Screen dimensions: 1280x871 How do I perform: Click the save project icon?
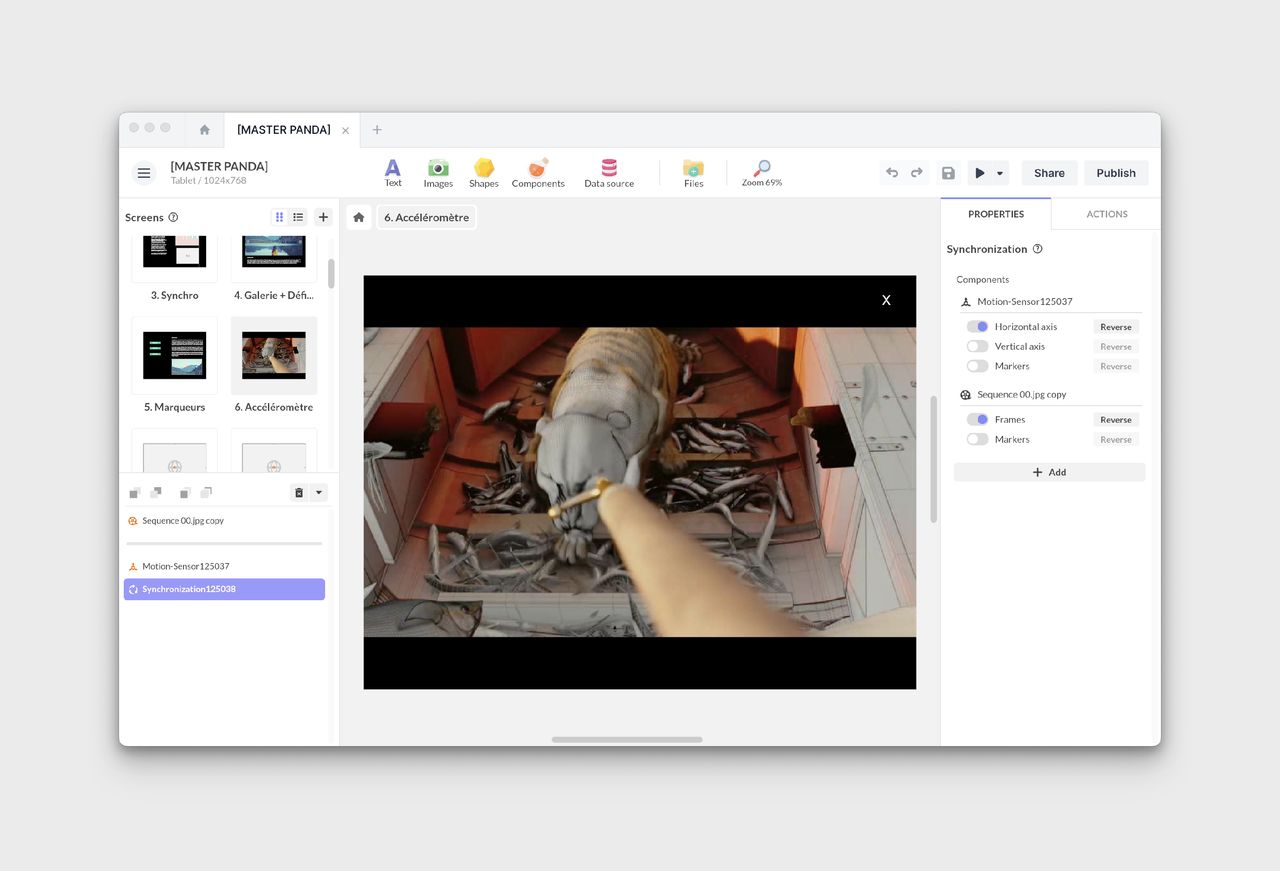click(948, 173)
